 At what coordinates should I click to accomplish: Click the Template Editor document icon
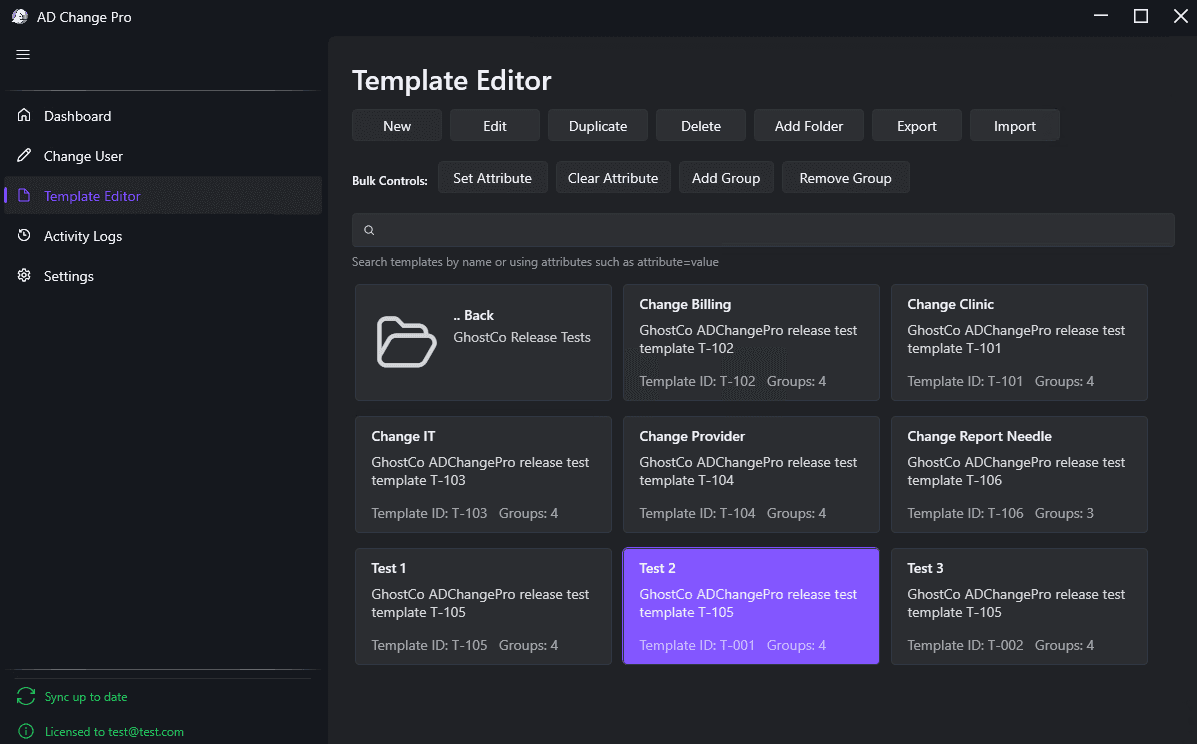click(x=24, y=195)
